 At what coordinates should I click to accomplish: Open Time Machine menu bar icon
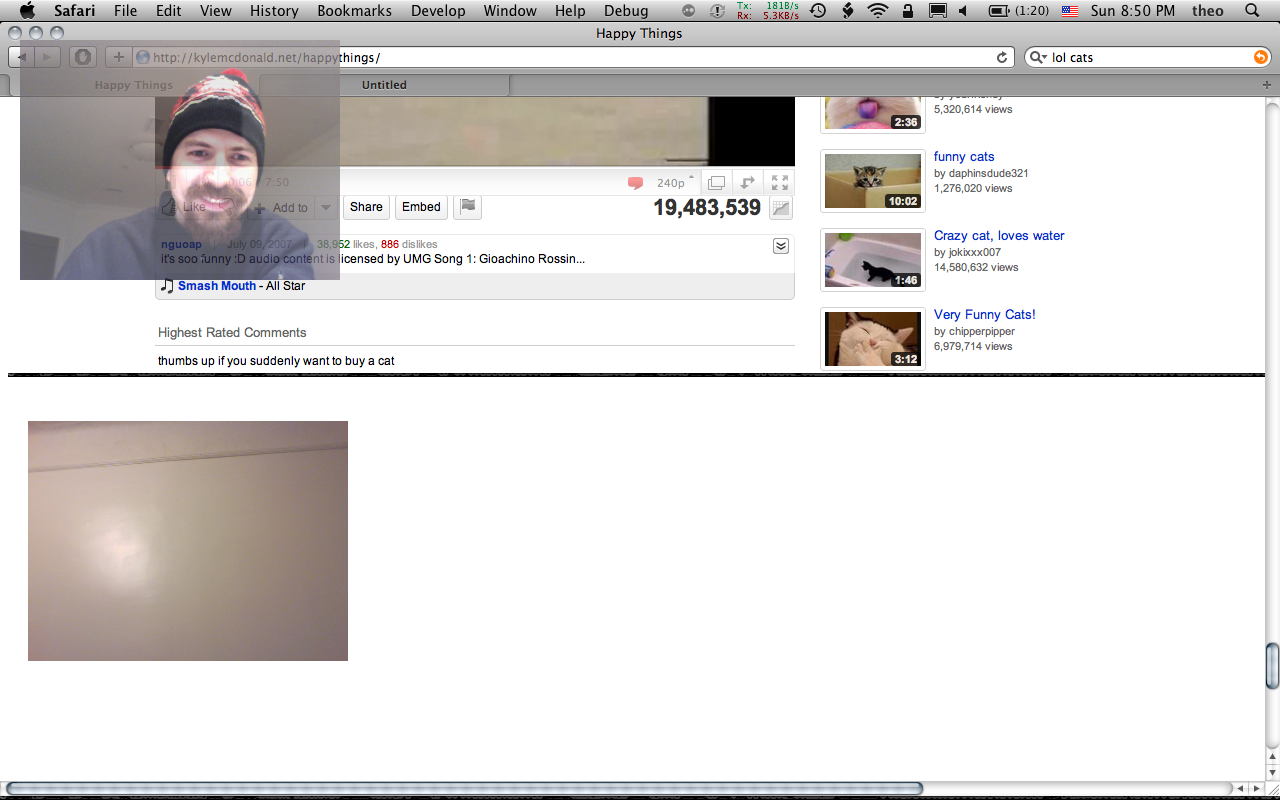tap(818, 11)
